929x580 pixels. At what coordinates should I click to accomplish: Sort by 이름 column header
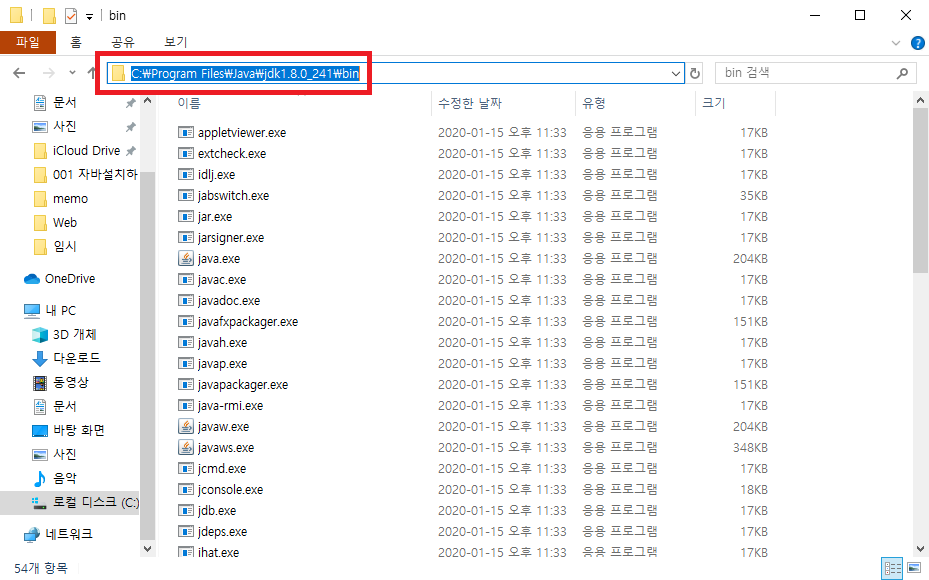tap(189, 103)
